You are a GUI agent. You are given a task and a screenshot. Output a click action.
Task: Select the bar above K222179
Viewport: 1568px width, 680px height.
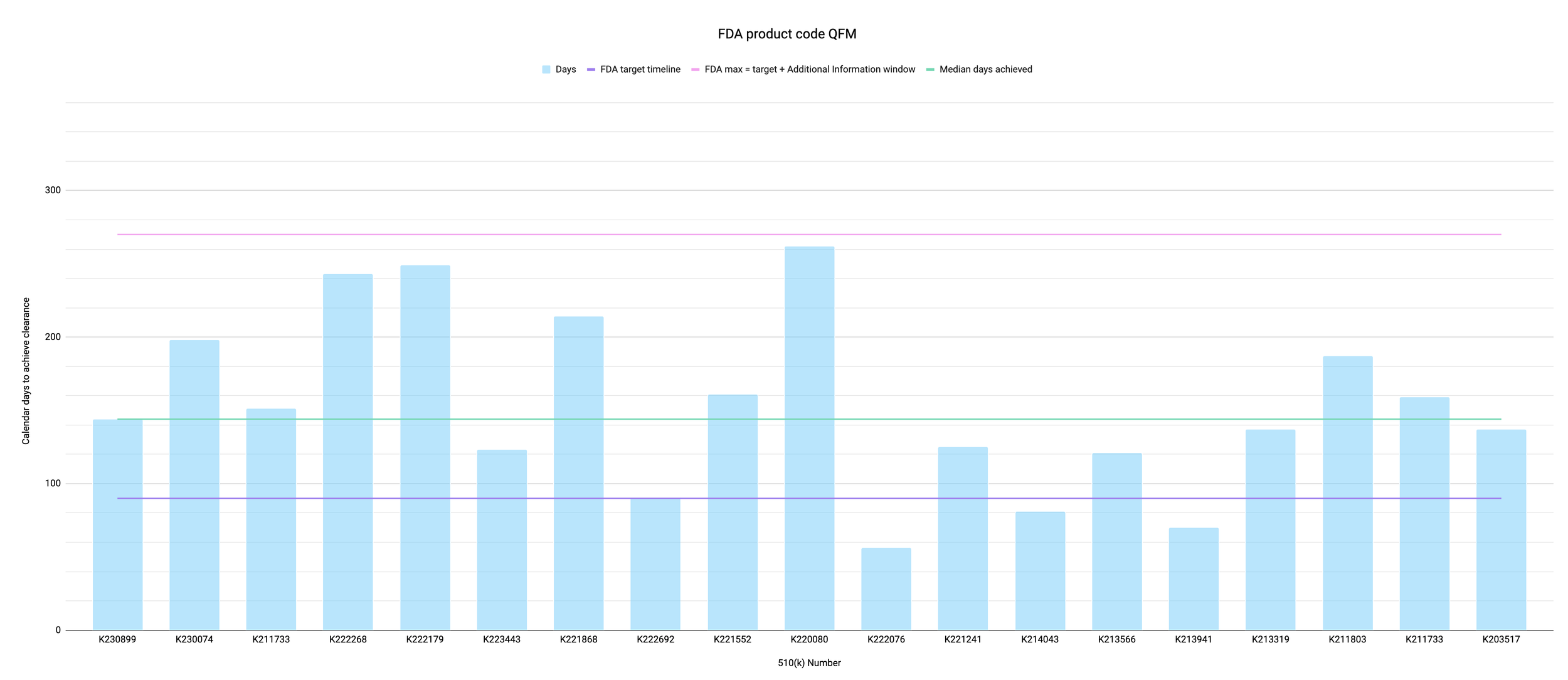tap(425, 448)
